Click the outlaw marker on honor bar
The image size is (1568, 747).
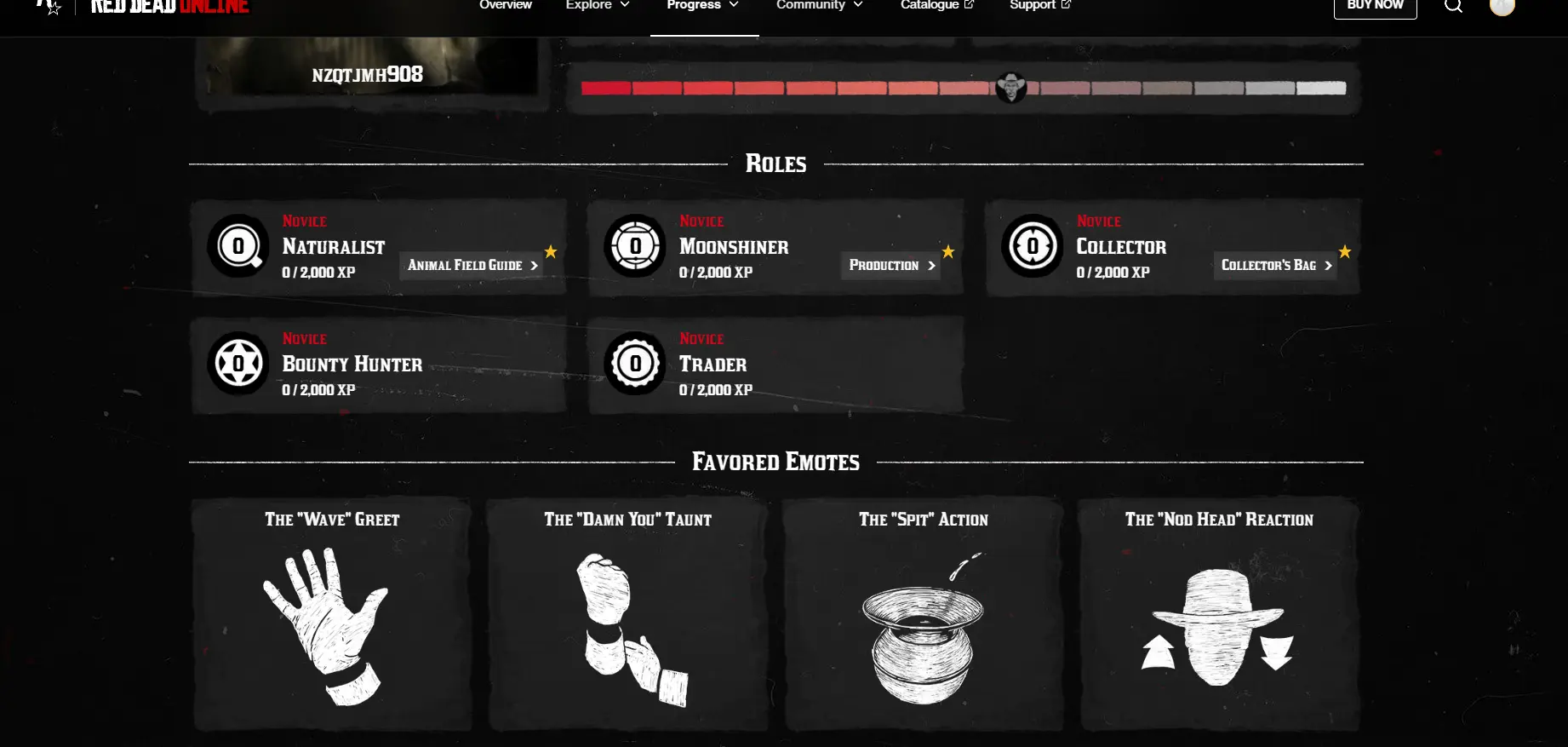pyautogui.click(x=1011, y=88)
